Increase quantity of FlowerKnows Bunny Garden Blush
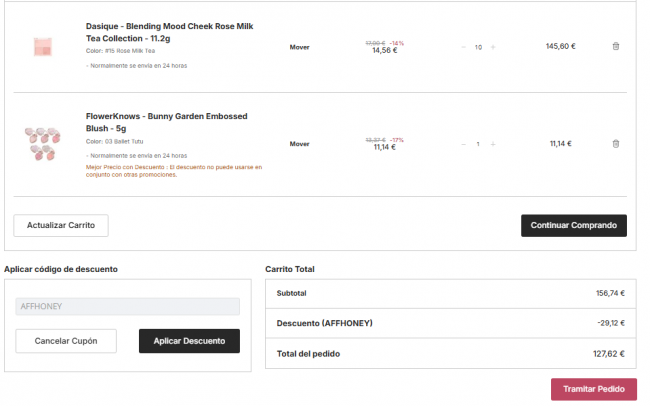The width and height of the screenshot is (650, 406). 493,144
